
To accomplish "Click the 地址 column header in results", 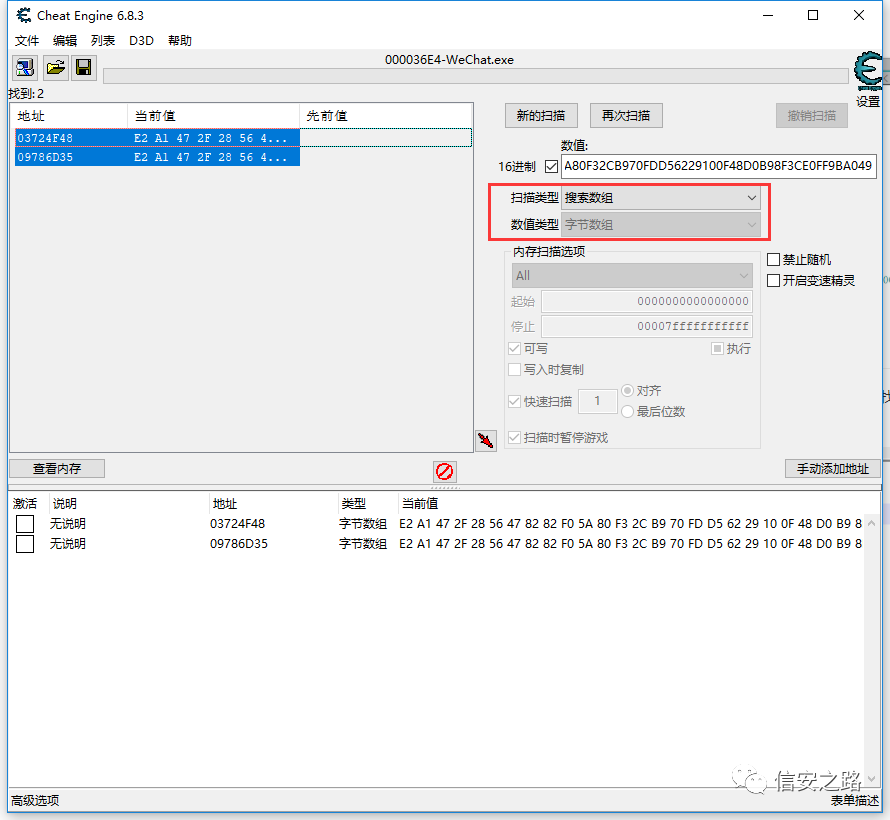I will point(69,116).
